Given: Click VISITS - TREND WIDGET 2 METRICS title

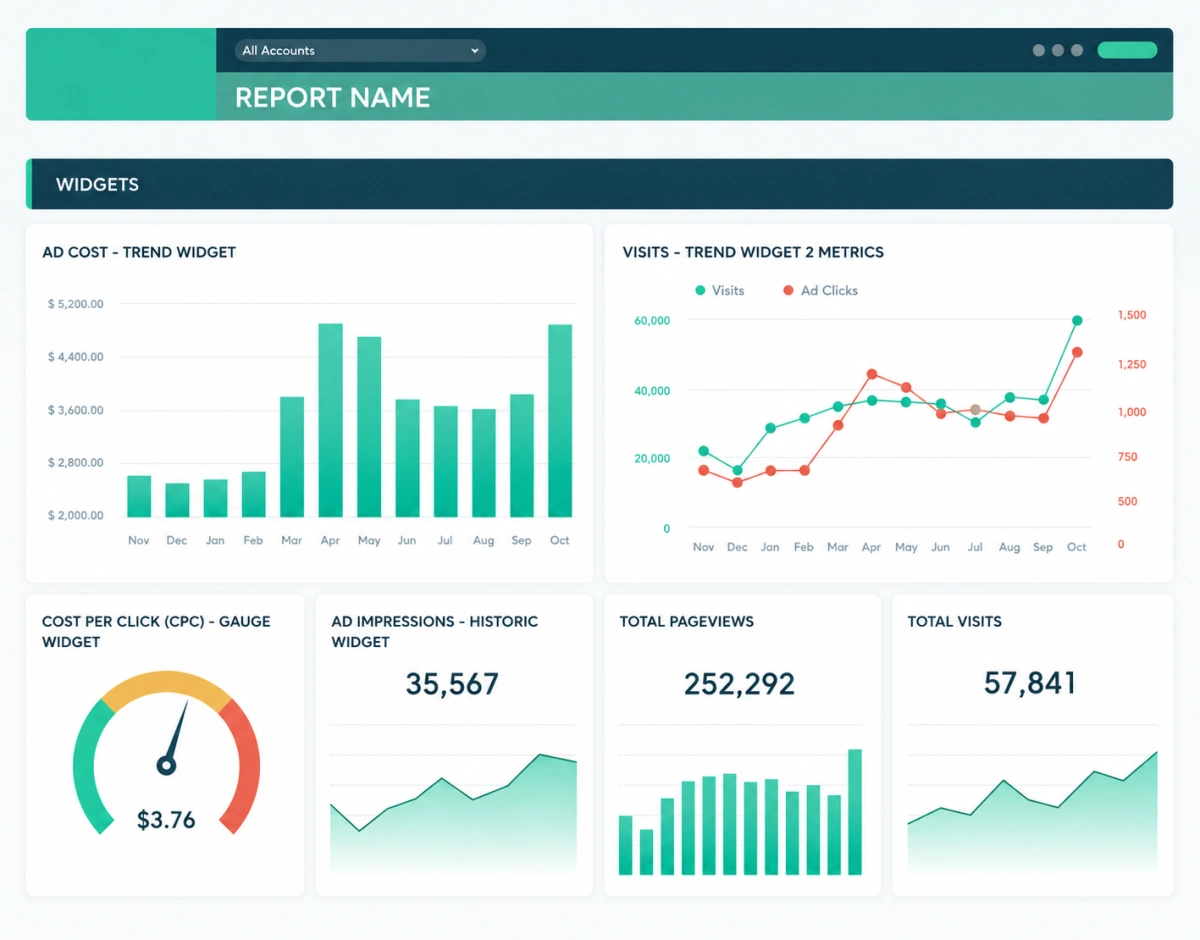Looking at the screenshot, I should pyautogui.click(x=753, y=252).
